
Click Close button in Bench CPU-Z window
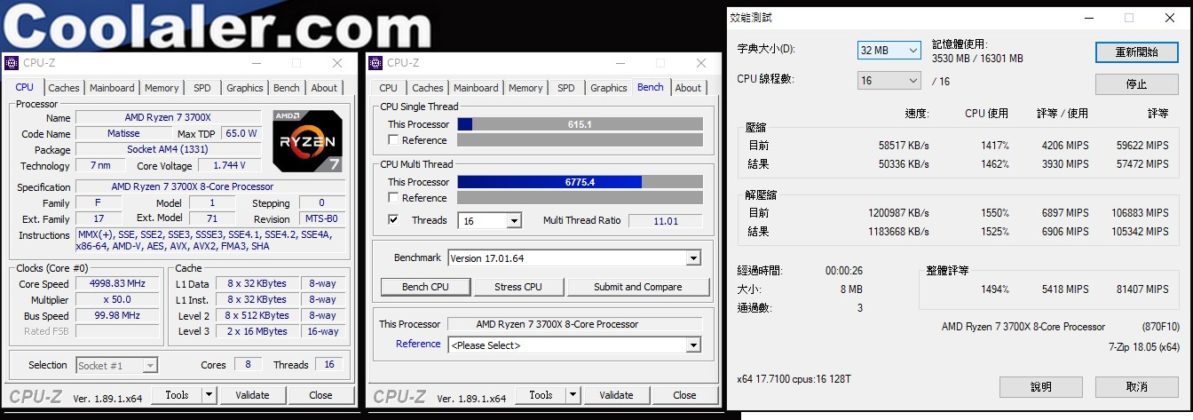pyautogui.click(x=684, y=395)
